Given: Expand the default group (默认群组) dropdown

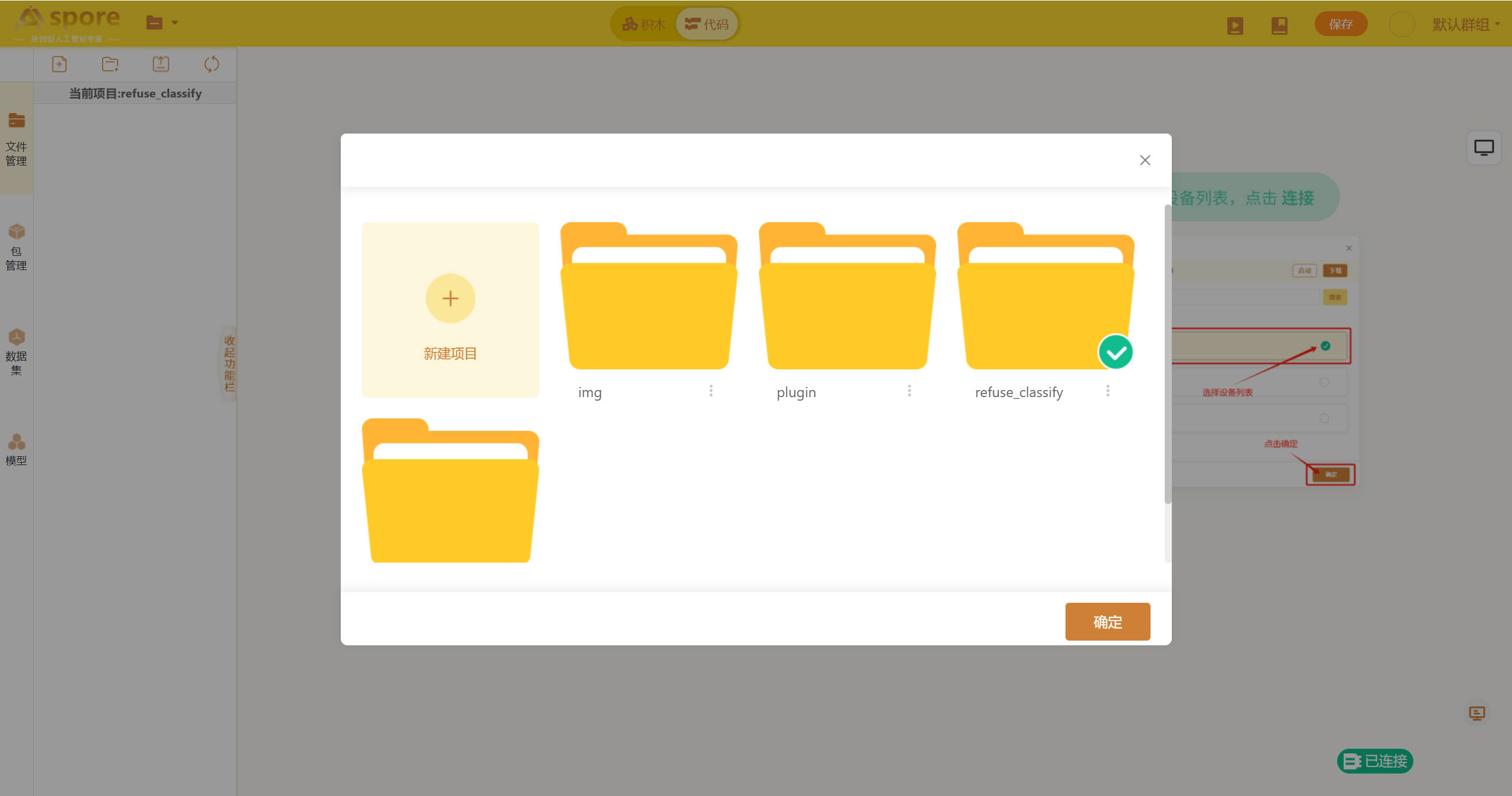Looking at the screenshot, I should (1465, 24).
